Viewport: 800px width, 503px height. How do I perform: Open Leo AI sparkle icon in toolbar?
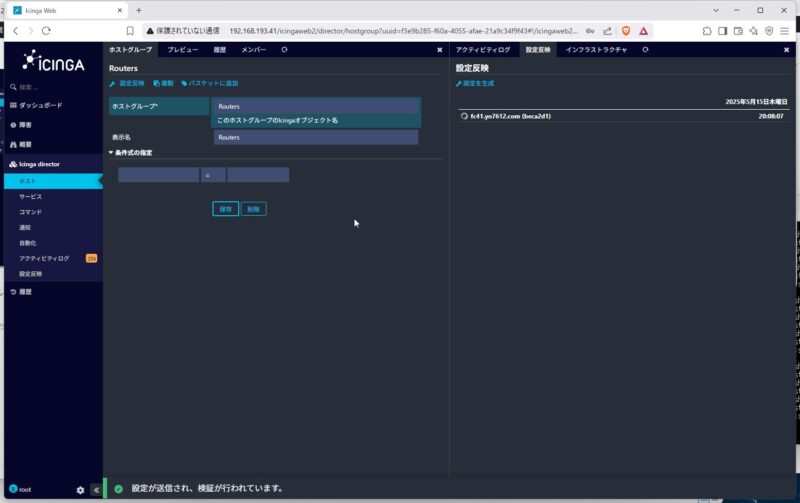pos(754,31)
